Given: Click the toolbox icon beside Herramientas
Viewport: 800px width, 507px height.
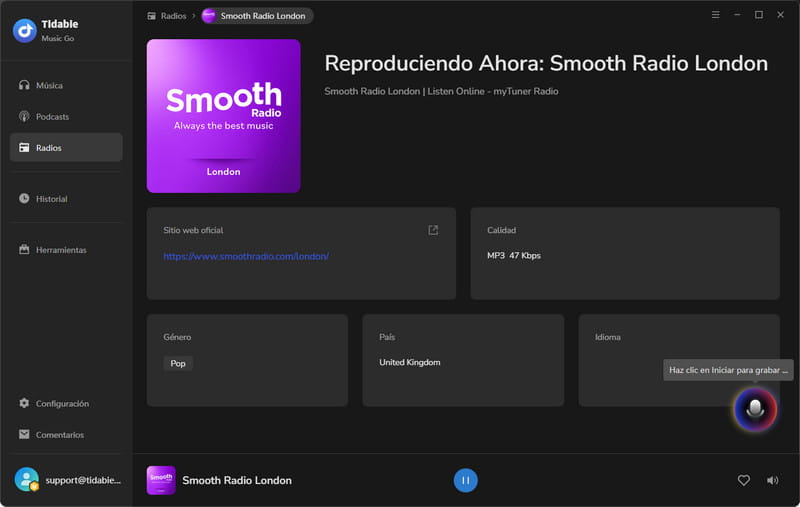Looking at the screenshot, I should (24, 249).
